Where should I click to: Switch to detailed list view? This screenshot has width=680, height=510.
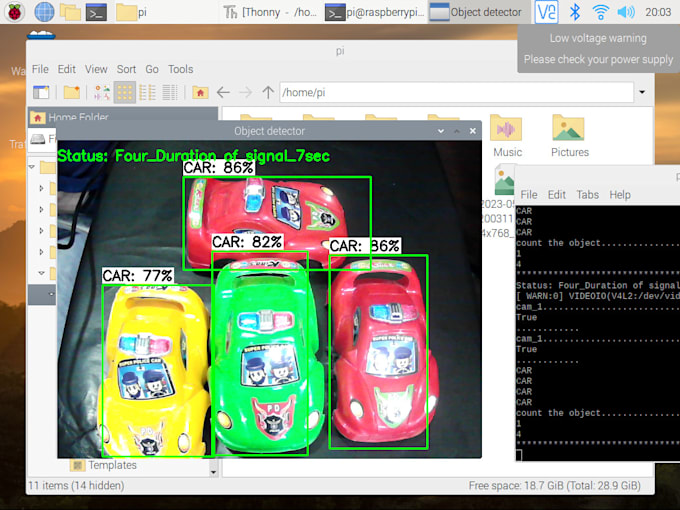coord(170,92)
